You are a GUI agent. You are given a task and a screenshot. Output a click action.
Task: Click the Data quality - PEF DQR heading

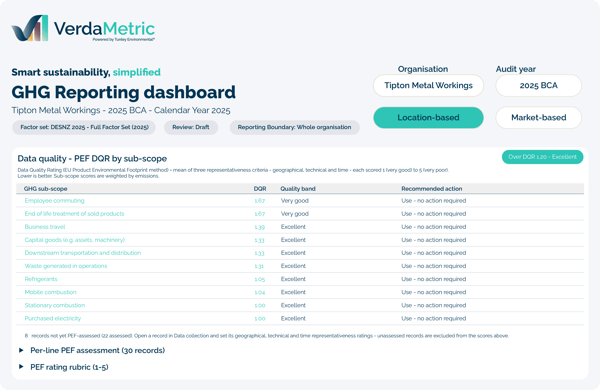[x=92, y=158]
